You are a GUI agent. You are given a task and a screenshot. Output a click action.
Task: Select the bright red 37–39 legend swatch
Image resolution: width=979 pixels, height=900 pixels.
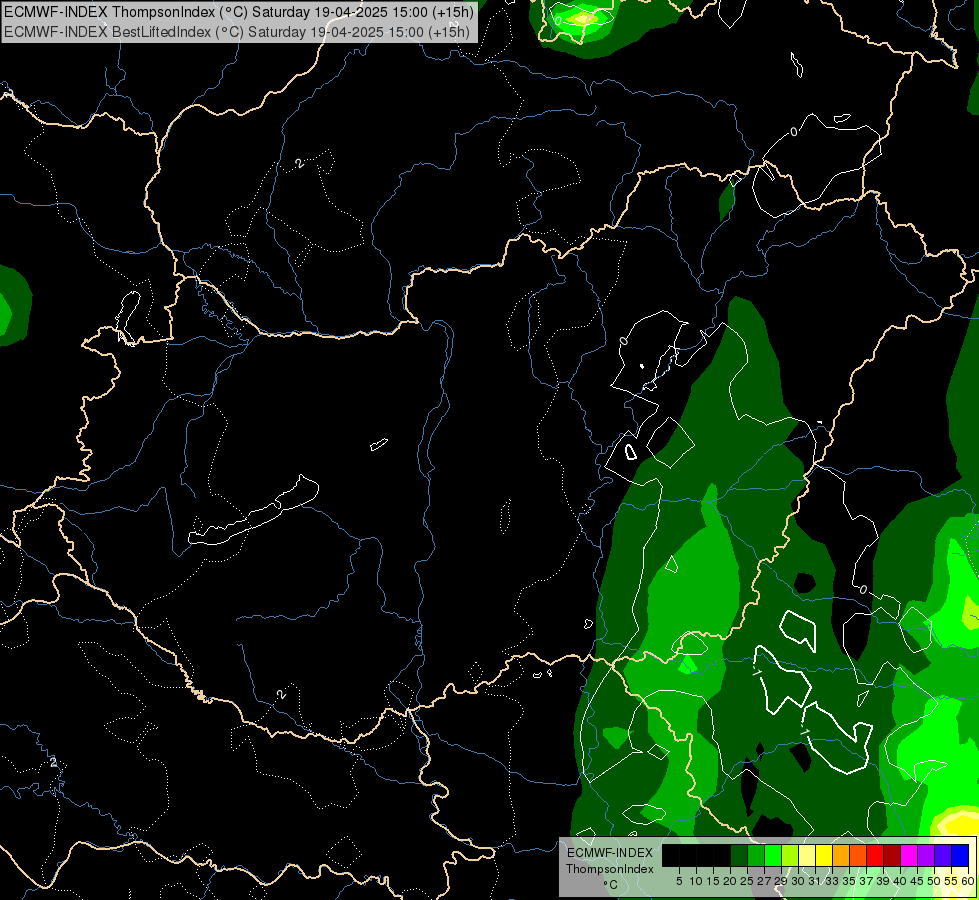(x=875, y=855)
